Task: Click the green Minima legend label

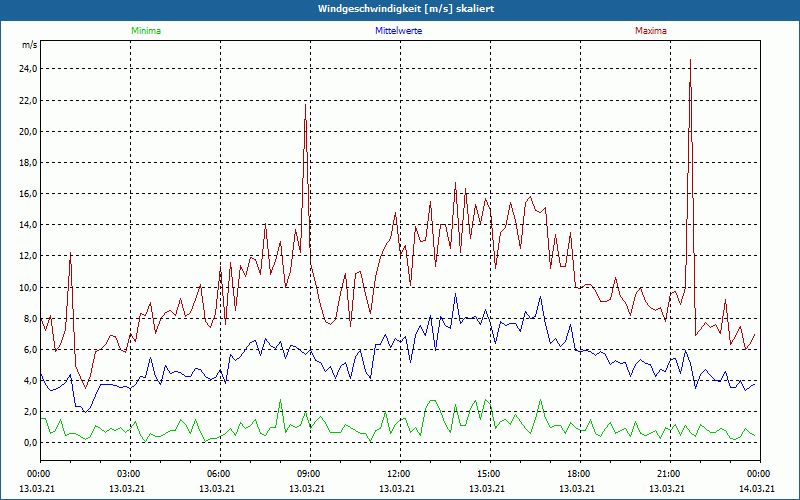Action: click(x=146, y=31)
